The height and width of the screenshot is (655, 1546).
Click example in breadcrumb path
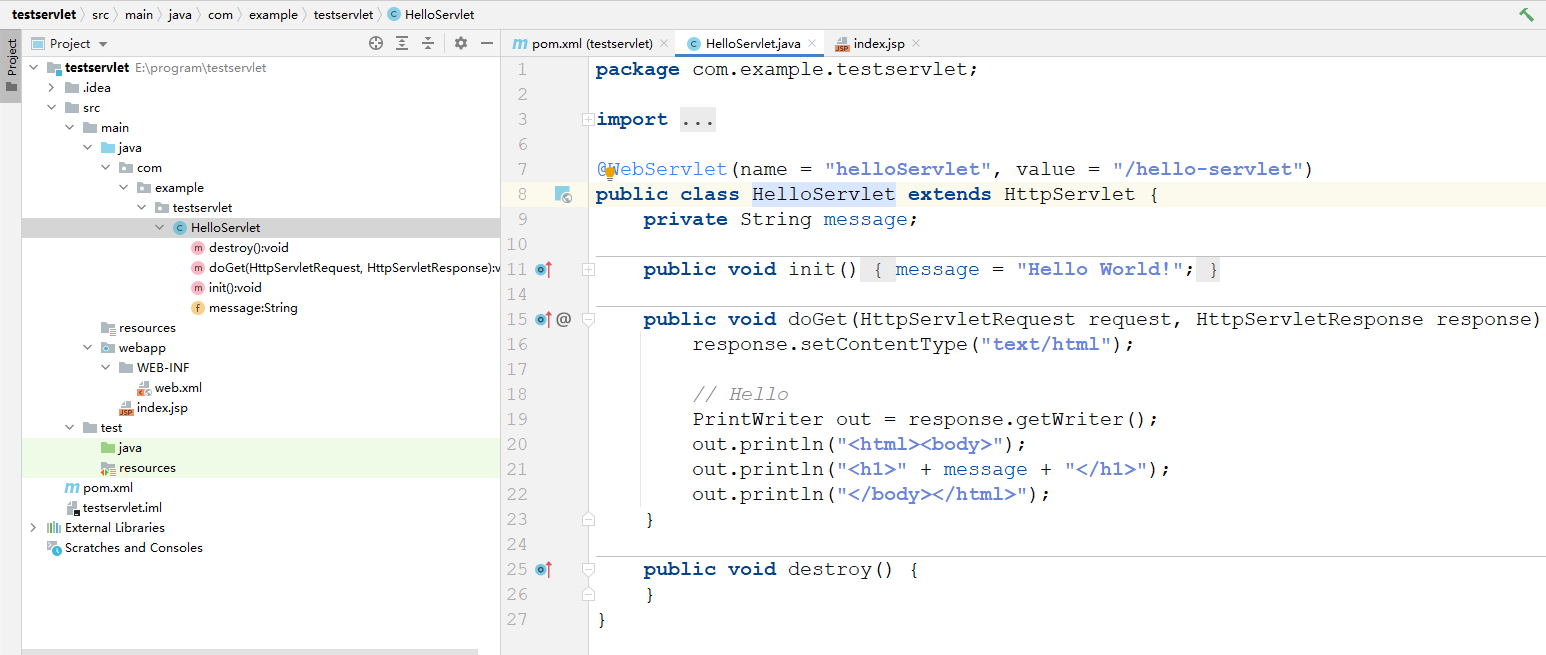[x=274, y=15]
